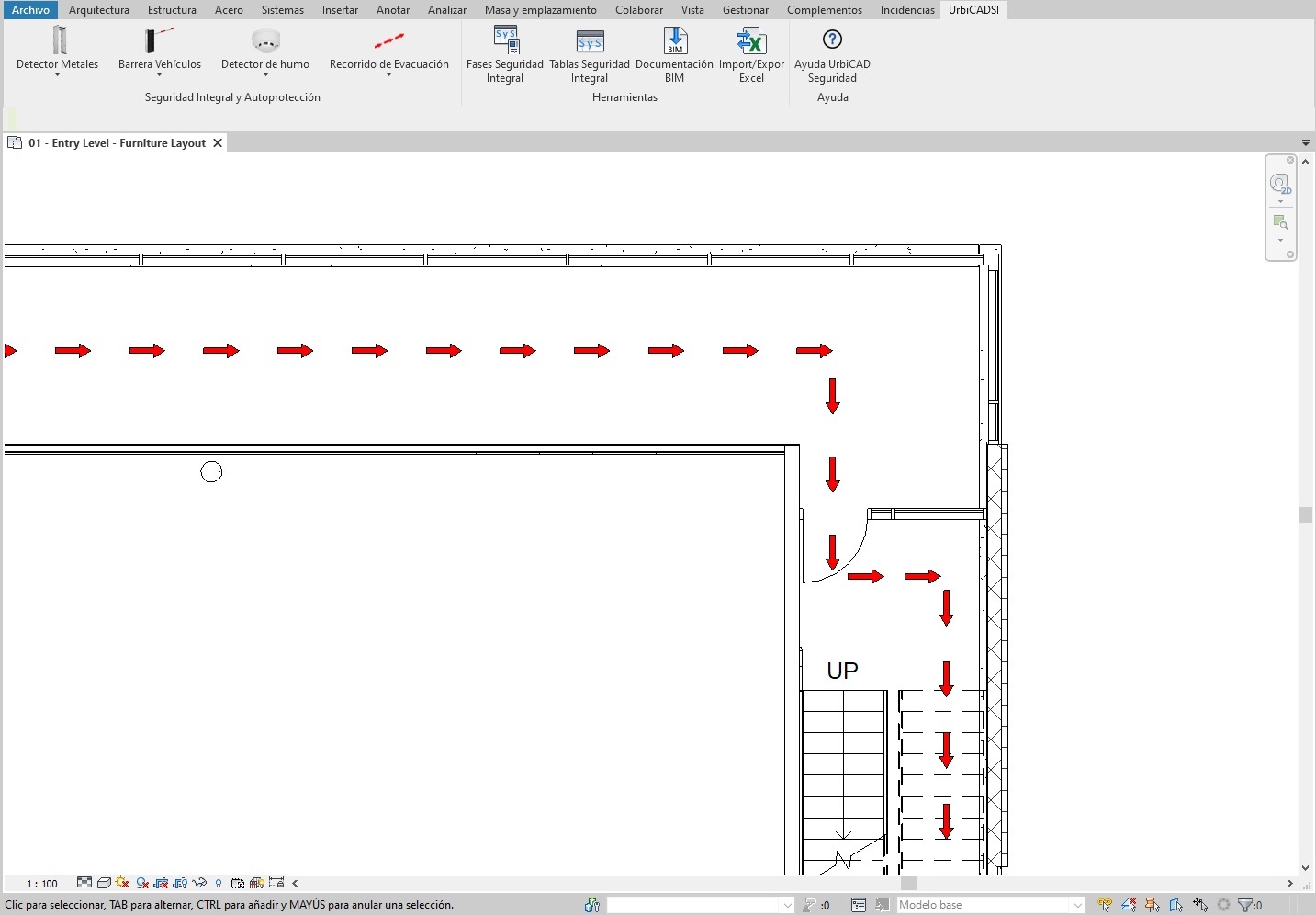Click the 1 : 100 view scale

click(42, 884)
